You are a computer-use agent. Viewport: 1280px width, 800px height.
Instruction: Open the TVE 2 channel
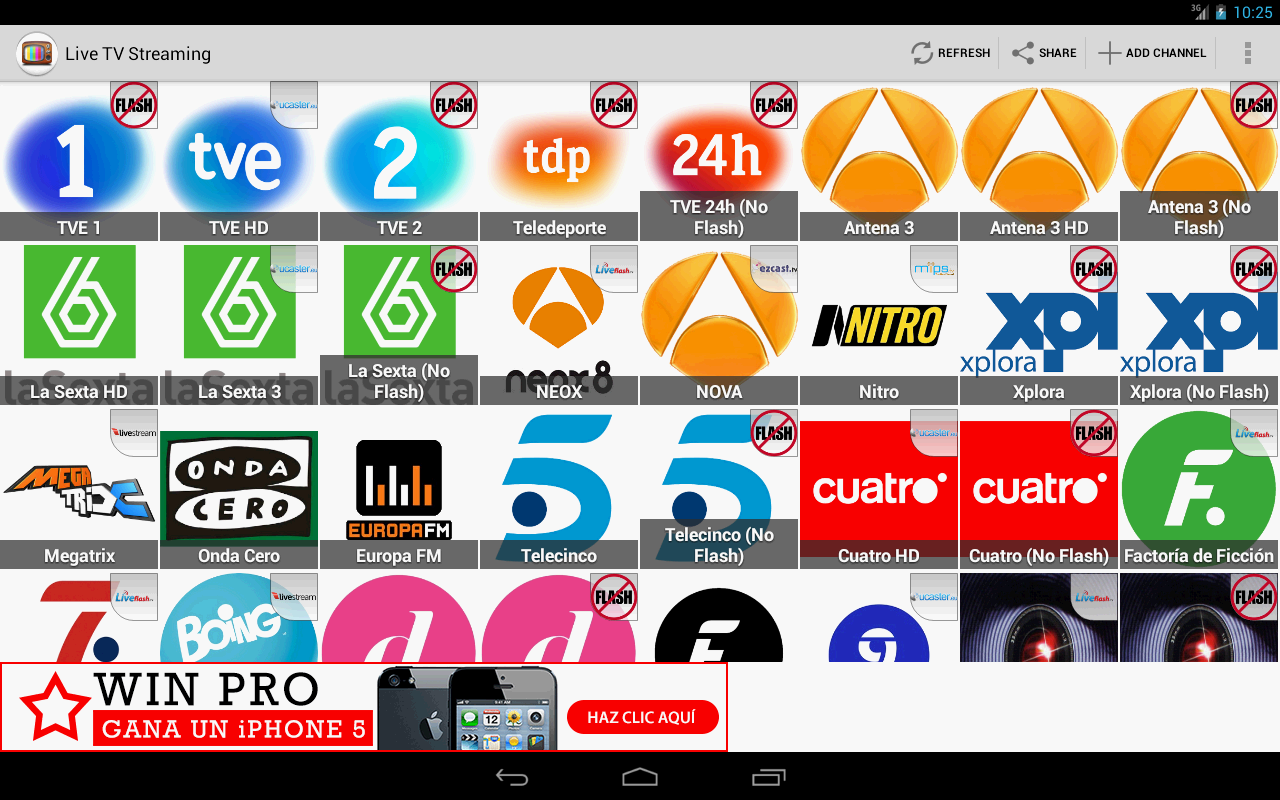tap(399, 161)
